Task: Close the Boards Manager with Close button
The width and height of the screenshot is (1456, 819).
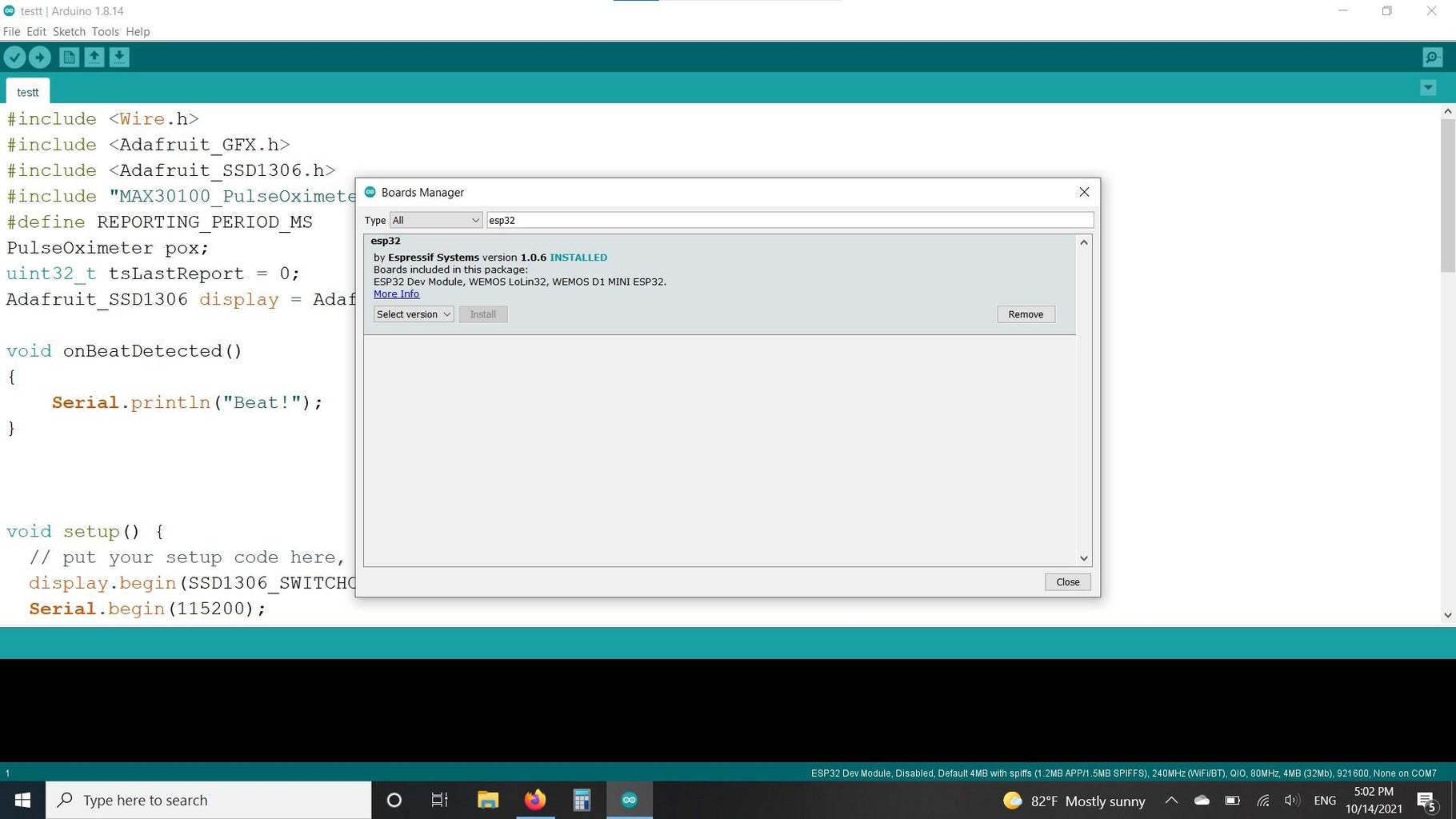Action: click(1067, 582)
